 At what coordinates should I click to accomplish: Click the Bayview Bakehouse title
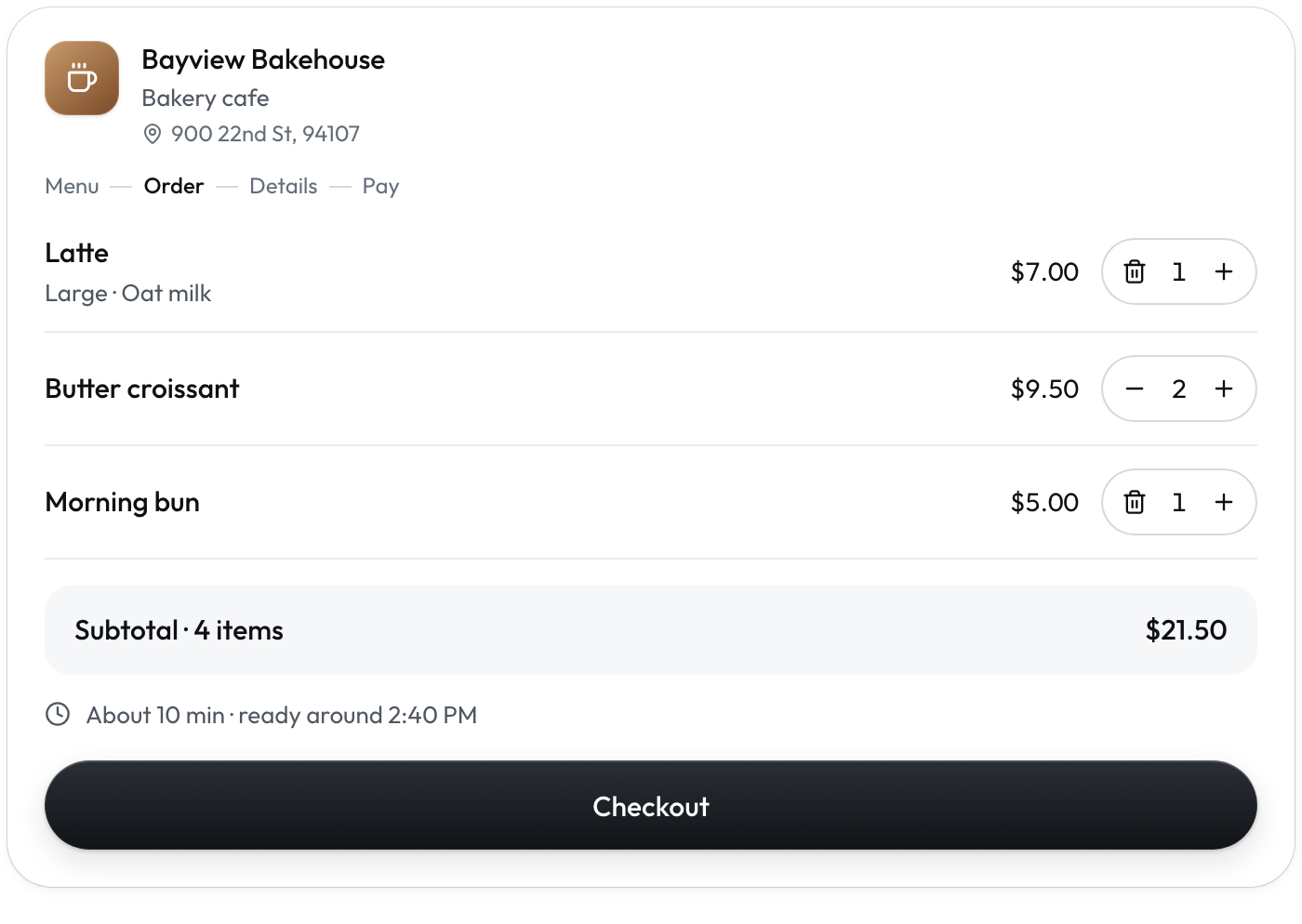[x=263, y=59]
